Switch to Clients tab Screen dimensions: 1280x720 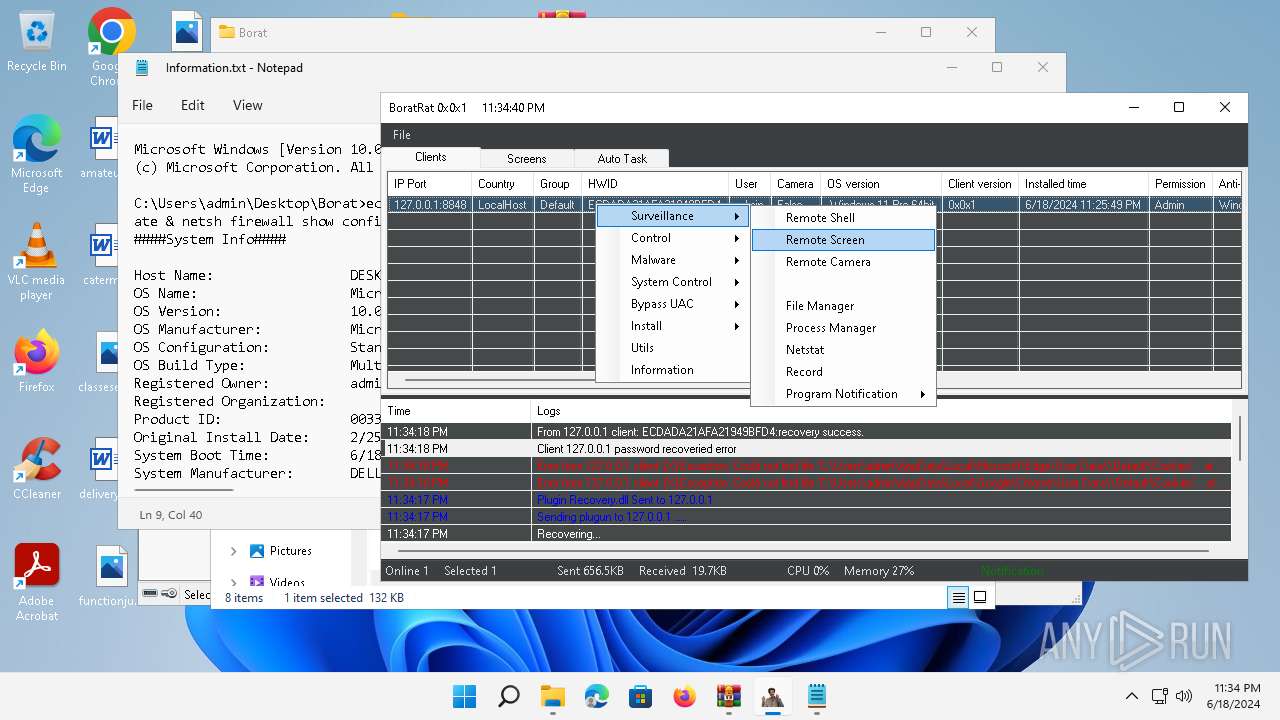431,157
